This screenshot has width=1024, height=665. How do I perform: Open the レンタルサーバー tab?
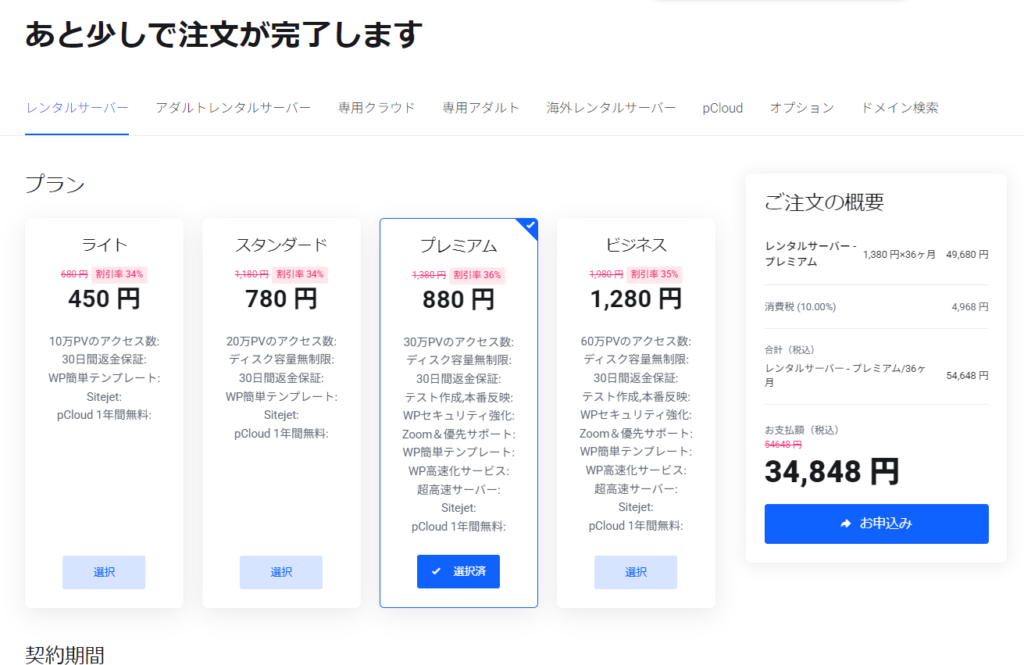[x=77, y=108]
